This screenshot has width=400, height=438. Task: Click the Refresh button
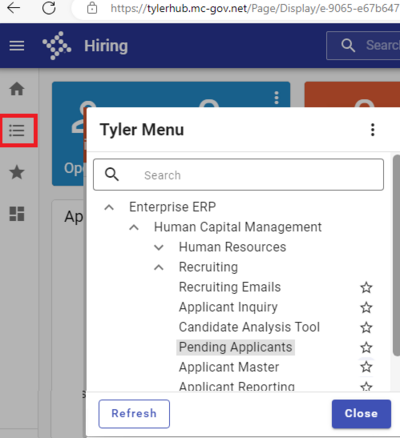click(x=134, y=414)
